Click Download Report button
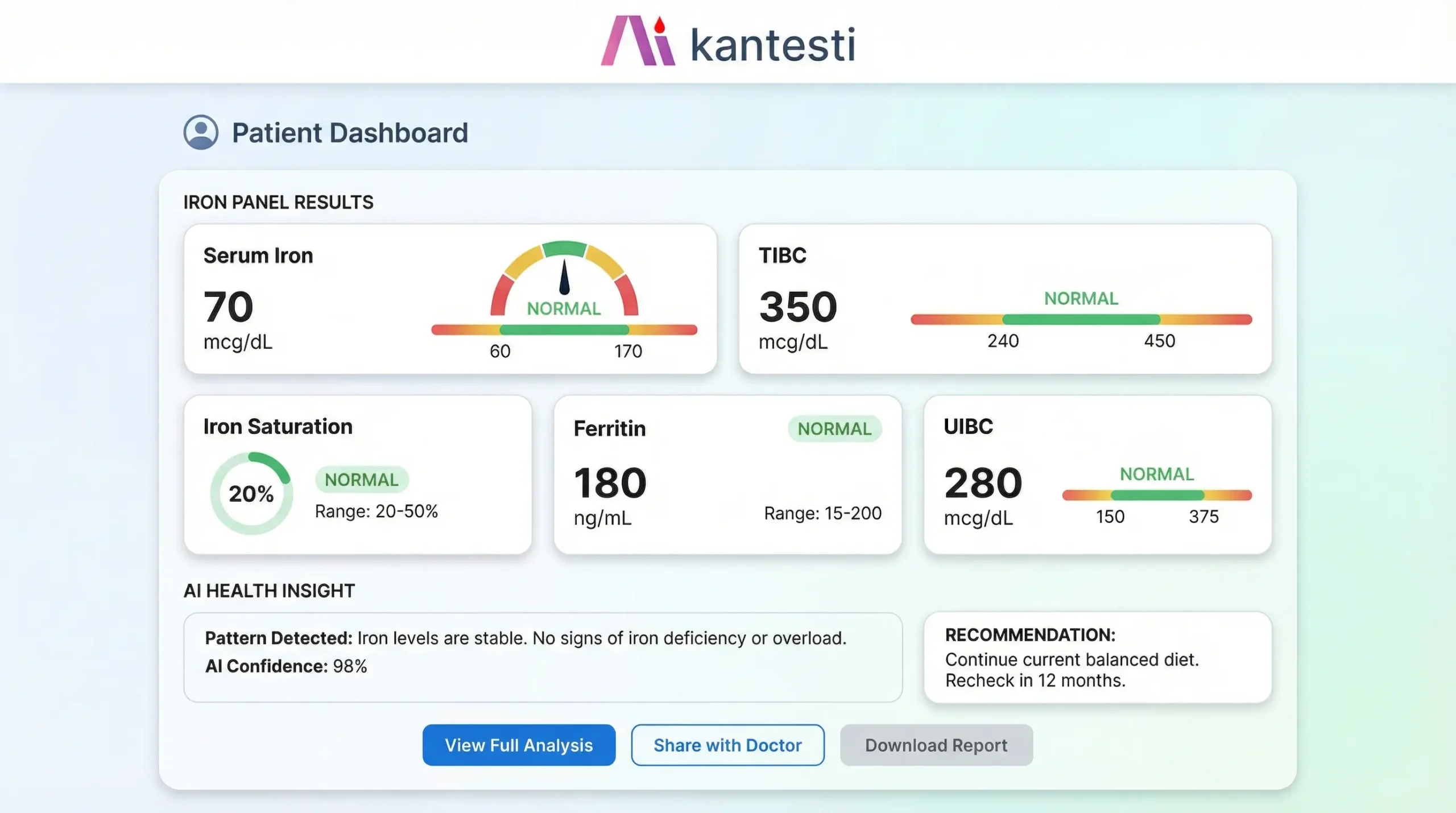This screenshot has height=813, width=1456. tap(936, 745)
